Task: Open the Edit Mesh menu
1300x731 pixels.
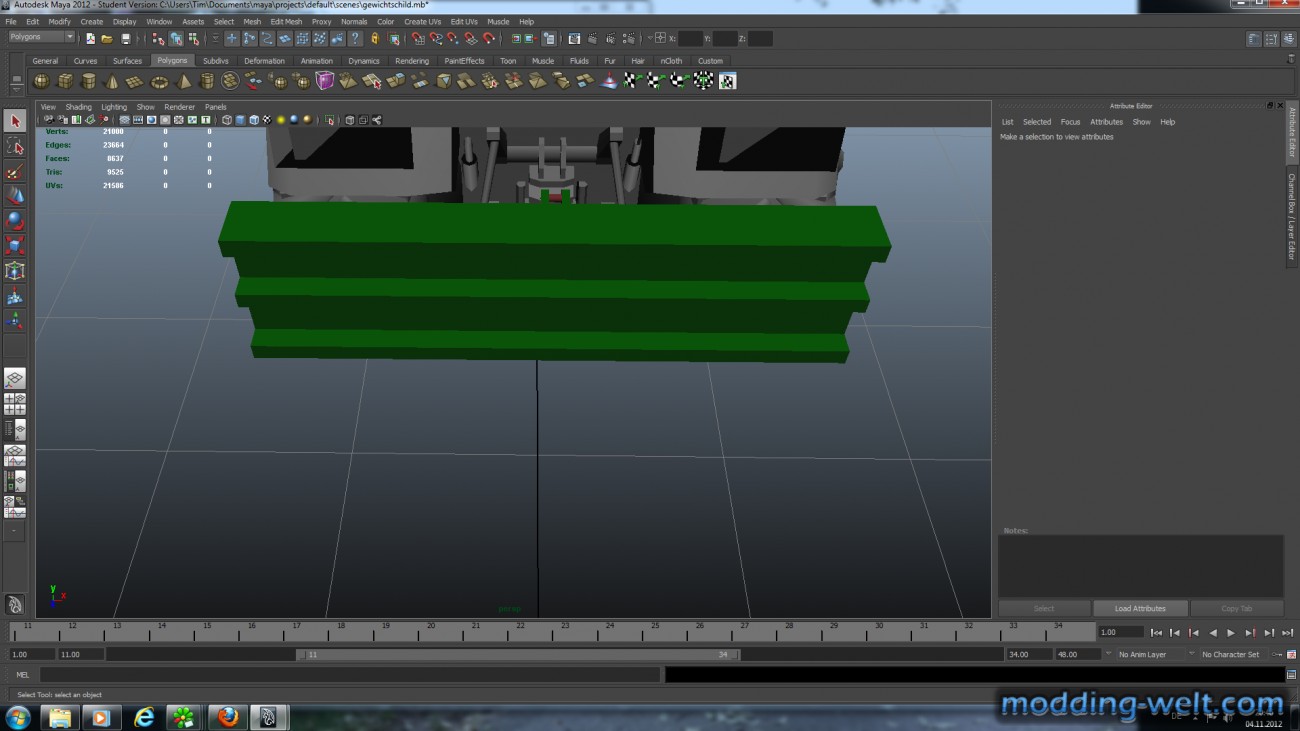Action: point(286,21)
